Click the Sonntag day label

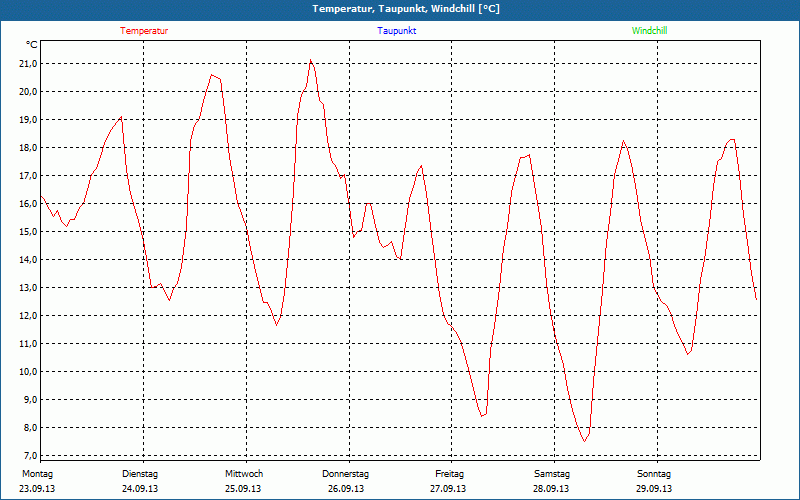pos(654,474)
